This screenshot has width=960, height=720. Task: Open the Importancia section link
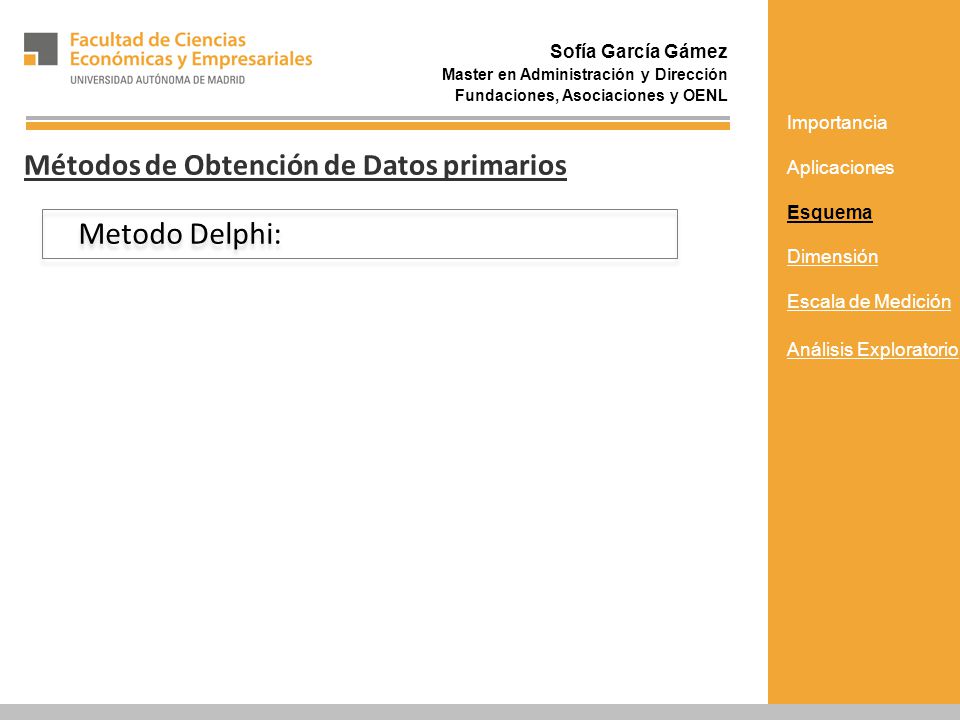pyautogui.click(x=836, y=122)
